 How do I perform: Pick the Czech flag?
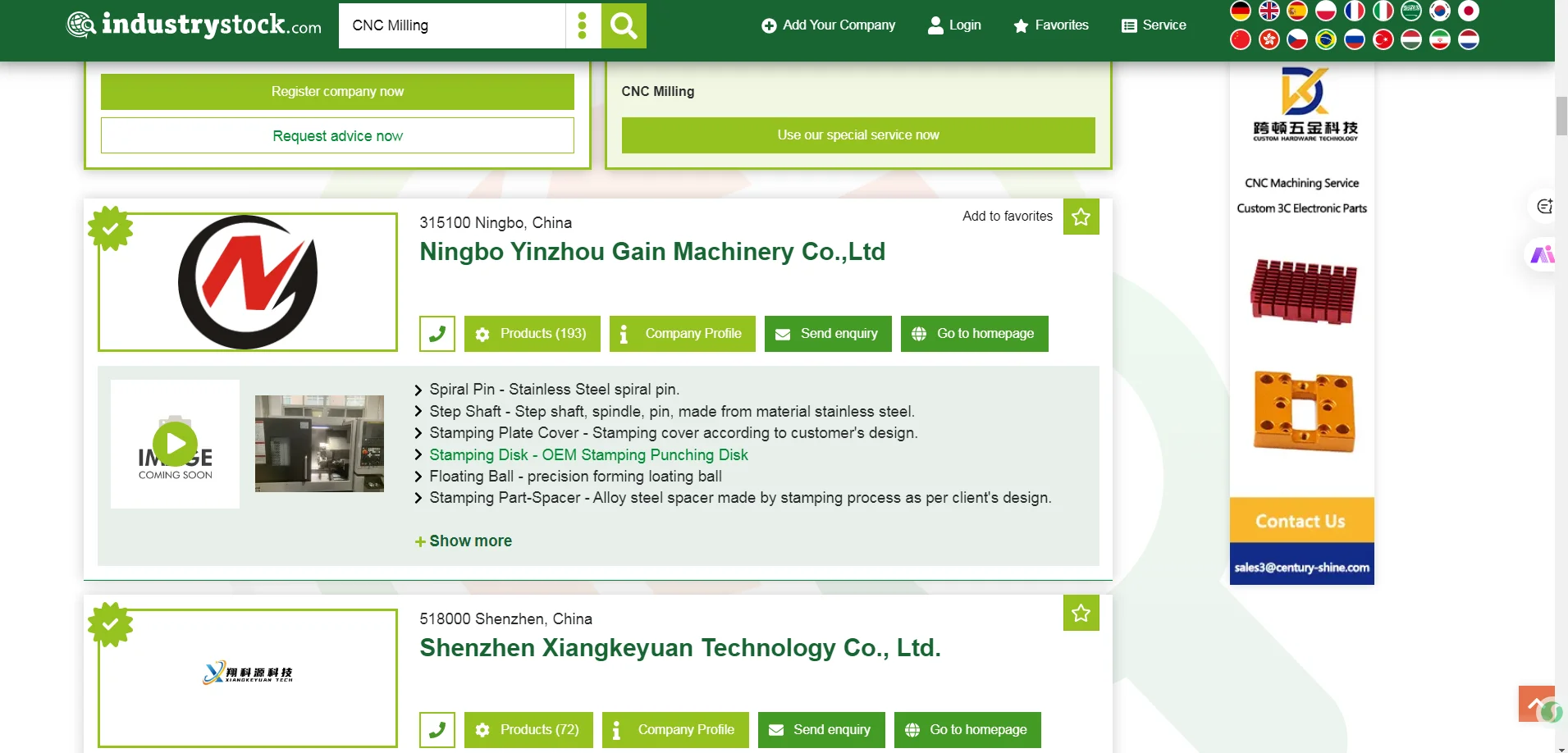[x=1297, y=39]
